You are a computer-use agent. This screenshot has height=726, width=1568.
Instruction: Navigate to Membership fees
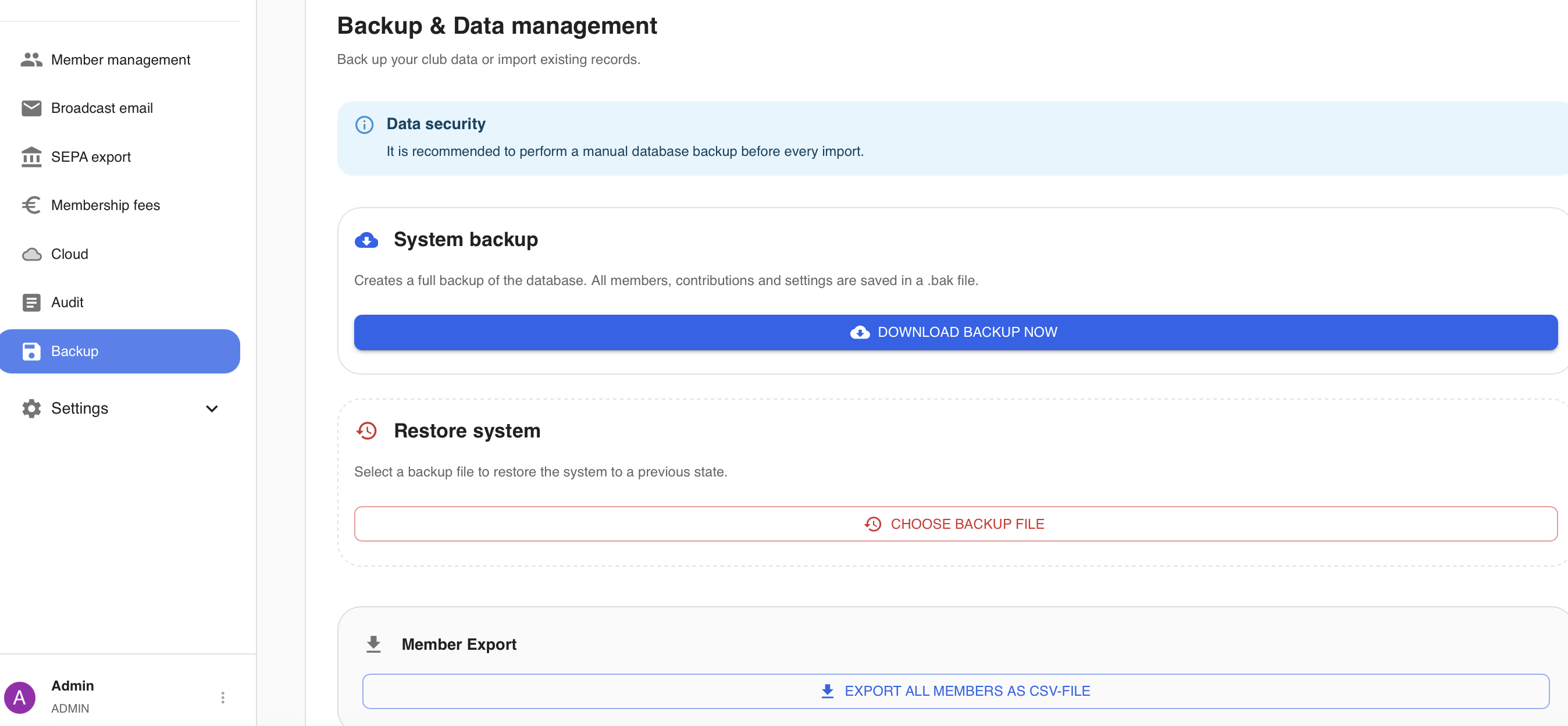[120, 205]
